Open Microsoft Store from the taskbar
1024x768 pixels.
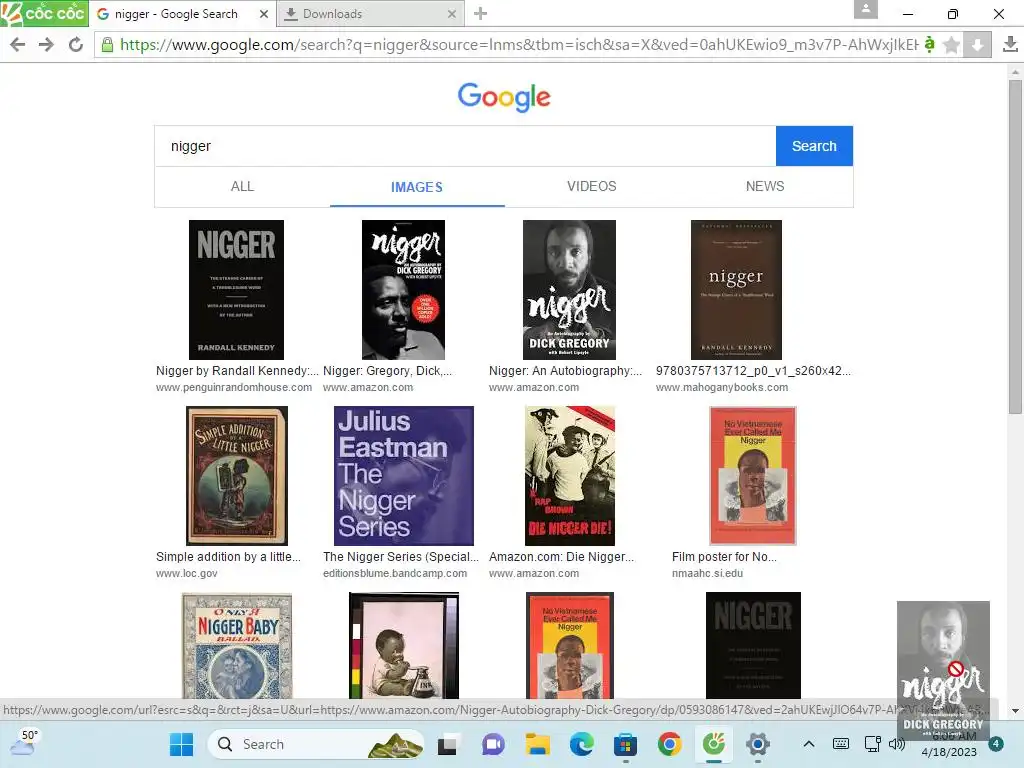click(x=625, y=744)
